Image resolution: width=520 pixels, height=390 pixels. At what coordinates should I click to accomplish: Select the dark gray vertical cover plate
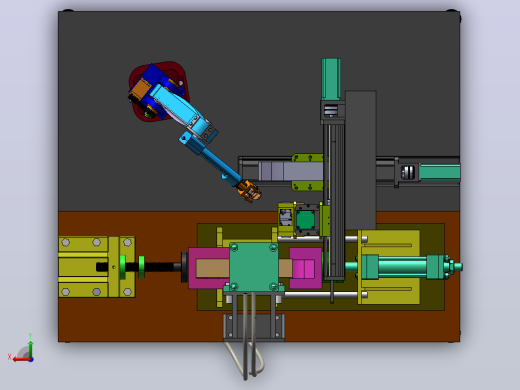coord(361,160)
